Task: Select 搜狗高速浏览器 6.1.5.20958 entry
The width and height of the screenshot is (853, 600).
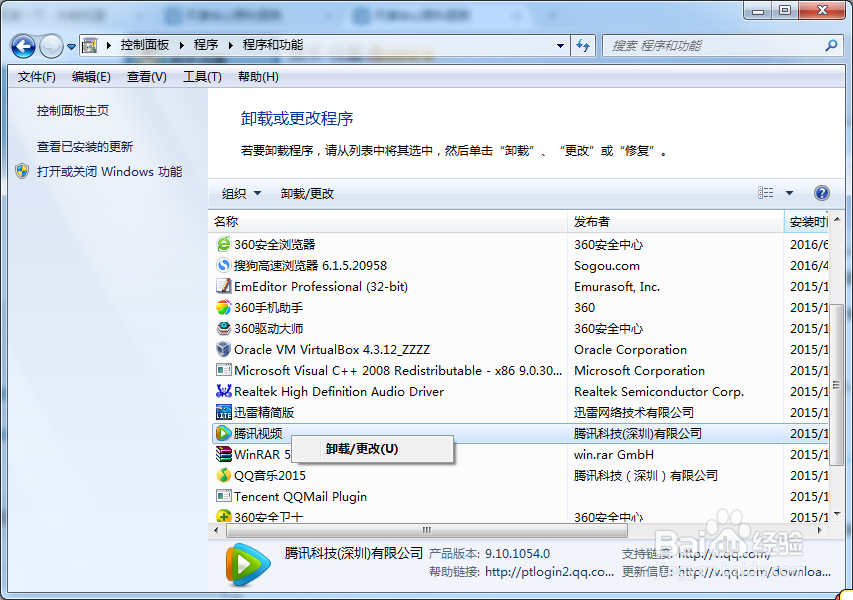Action: point(311,265)
